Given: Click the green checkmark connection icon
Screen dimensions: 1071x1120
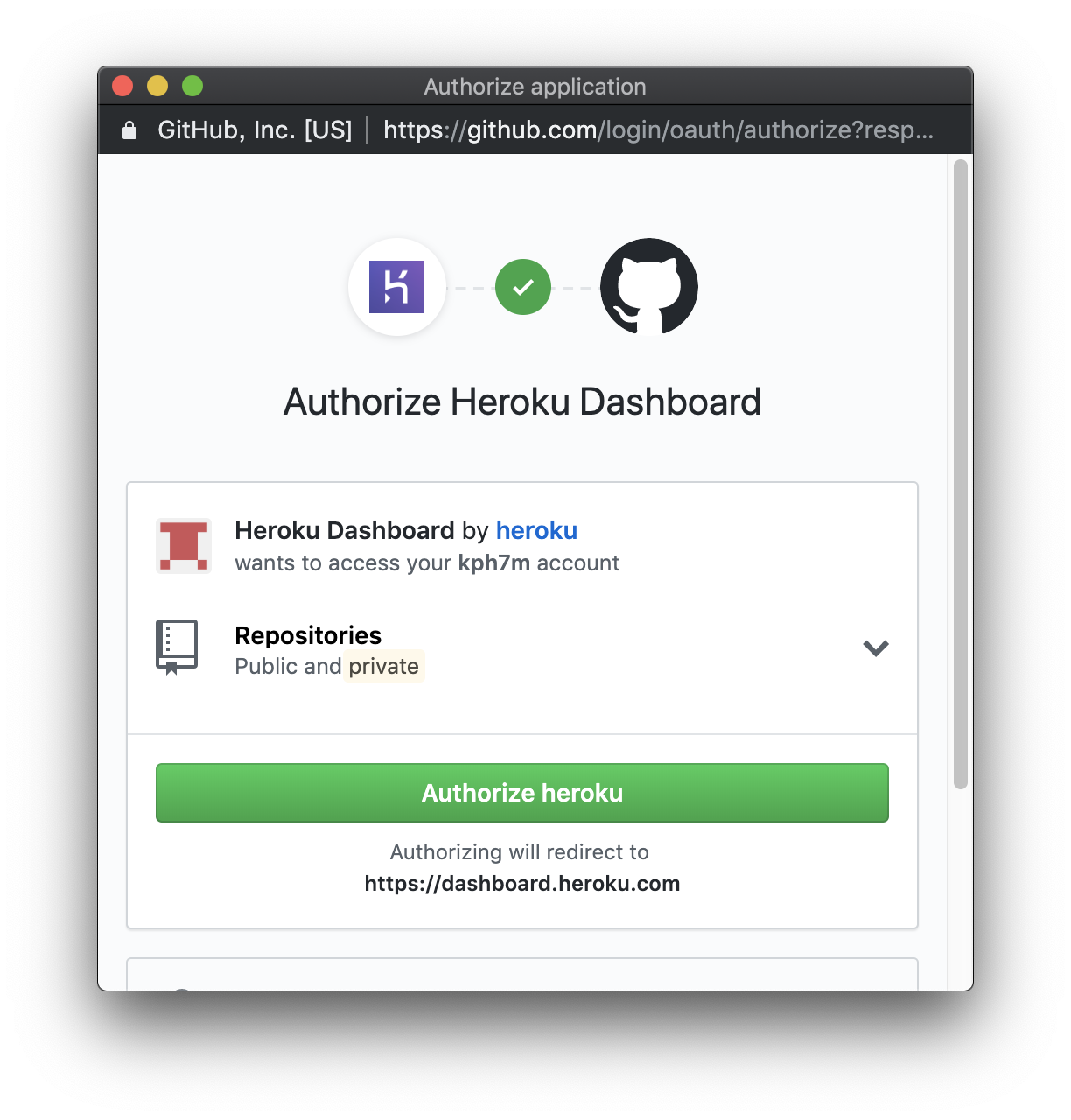Looking at the screenshot, I should (x=523, y=287).
